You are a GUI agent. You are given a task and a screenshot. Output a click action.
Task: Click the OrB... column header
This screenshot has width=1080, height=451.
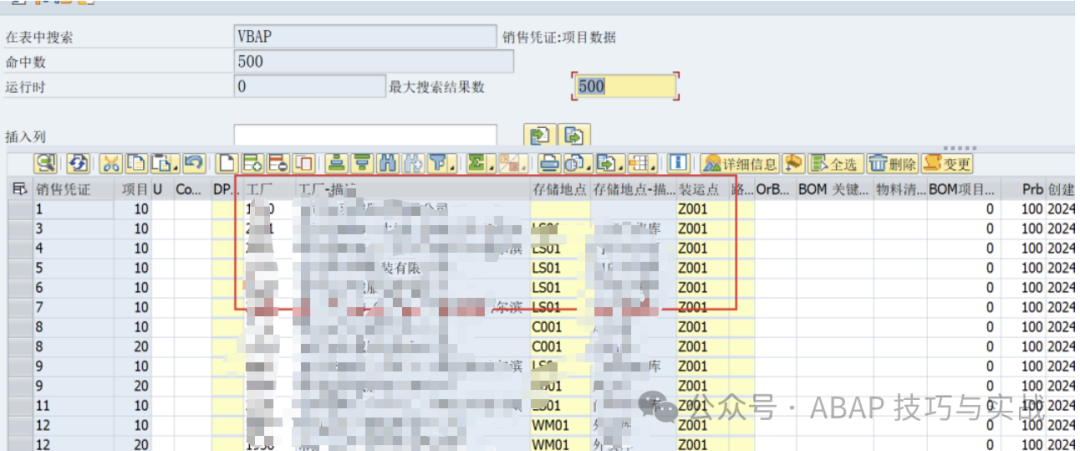[x=775, y=189]
